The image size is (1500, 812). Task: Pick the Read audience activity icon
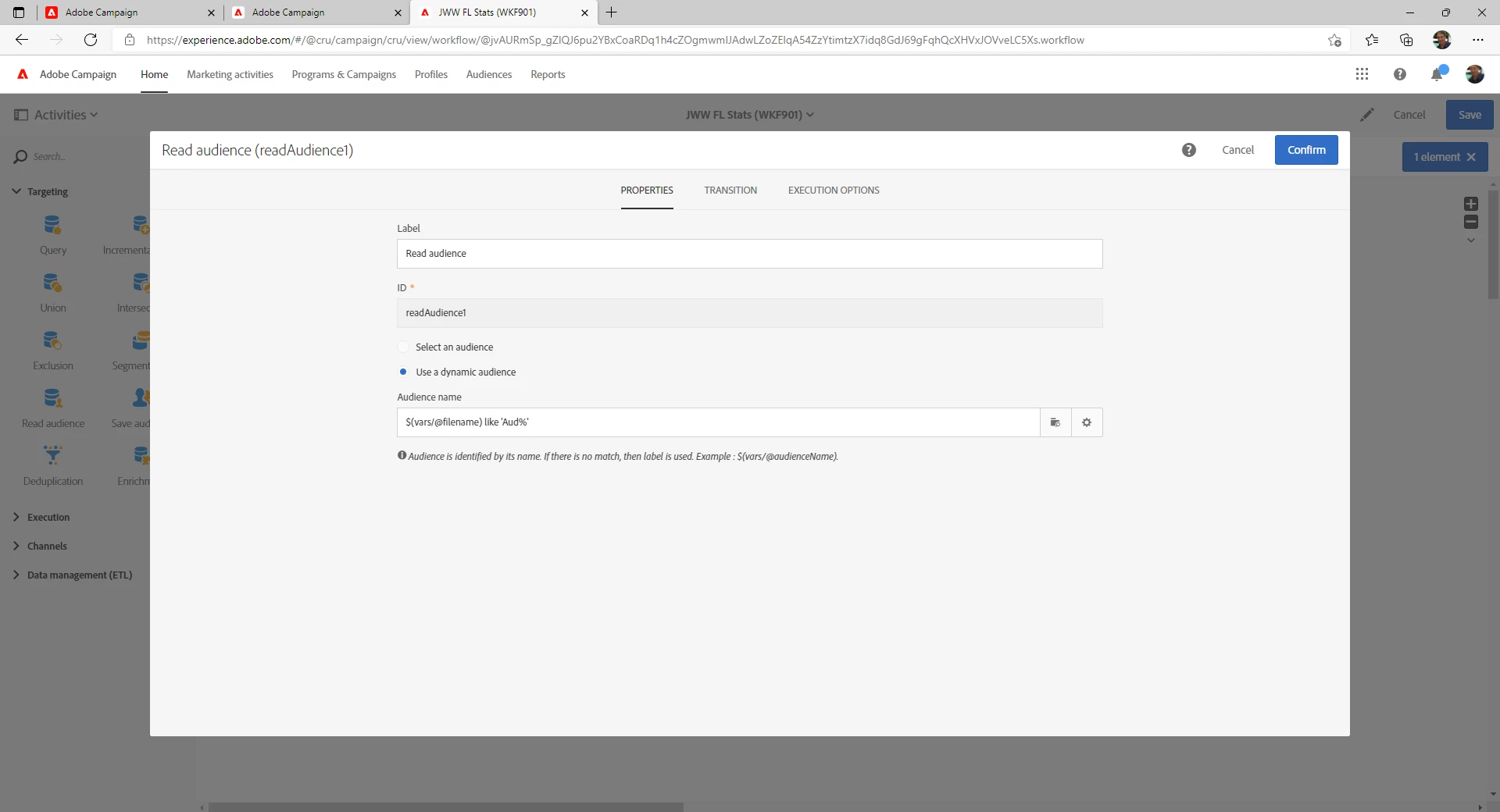[x=52, y=398]
